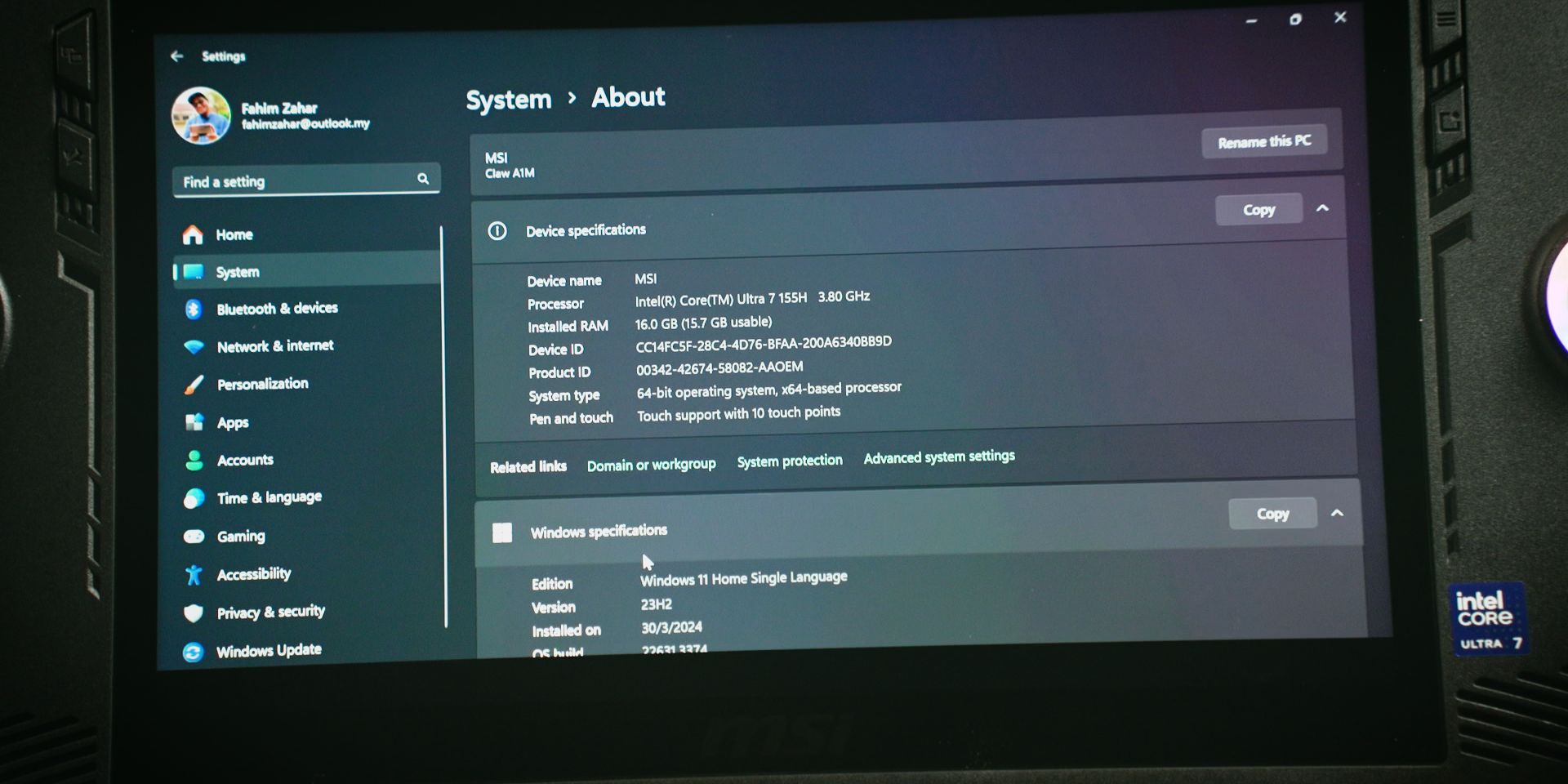Select the installed date 30/3/2024
The image size is (1568, 784).
(x=671, y=627)
